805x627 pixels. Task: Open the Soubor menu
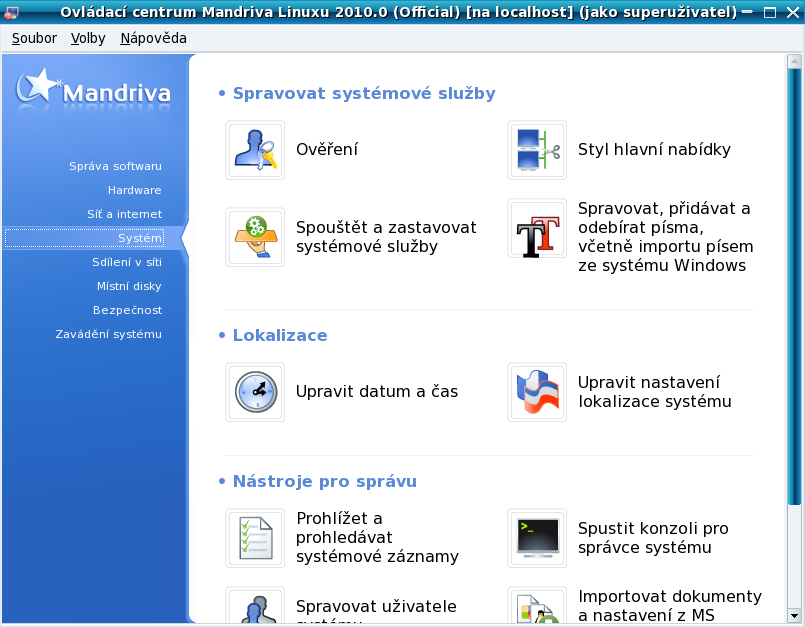34,39
